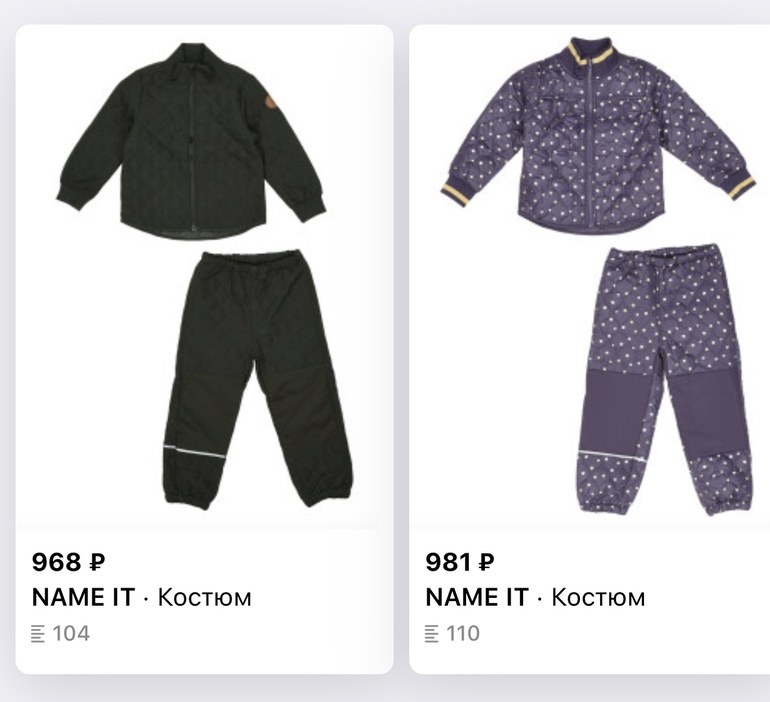Open the black suit product card
Screen dimensions: 770x702
[204, 349]
